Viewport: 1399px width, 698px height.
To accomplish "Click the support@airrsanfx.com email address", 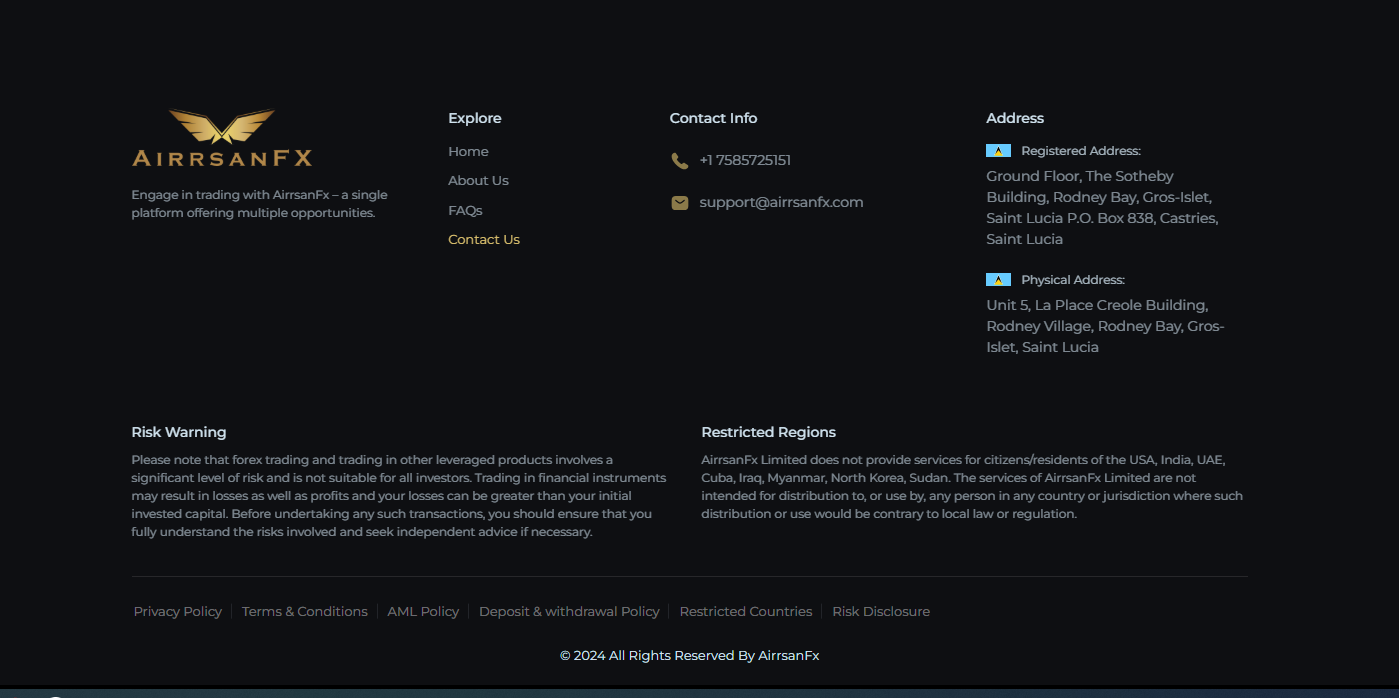I will coord(781,202).
